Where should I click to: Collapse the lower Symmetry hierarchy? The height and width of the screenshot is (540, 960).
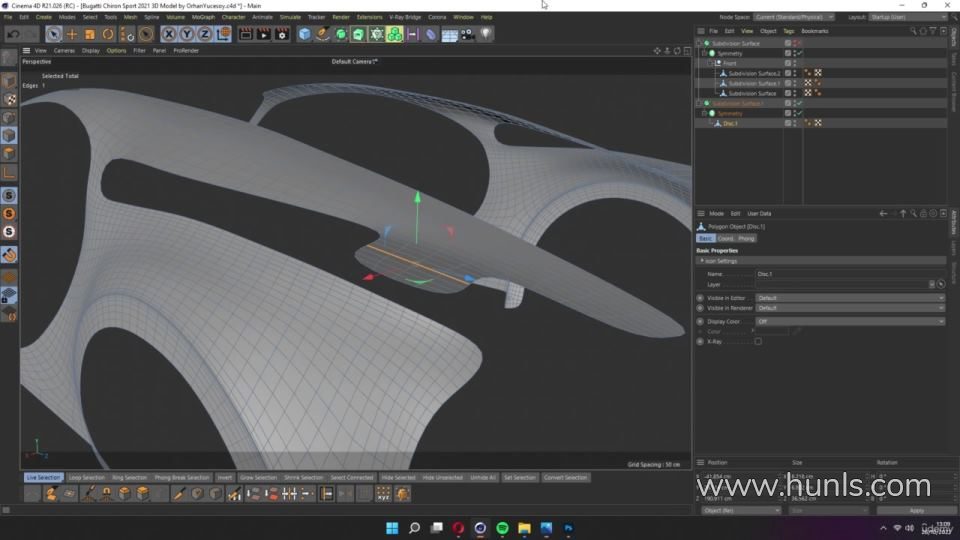pyautogui.click(x=705, y=113)
